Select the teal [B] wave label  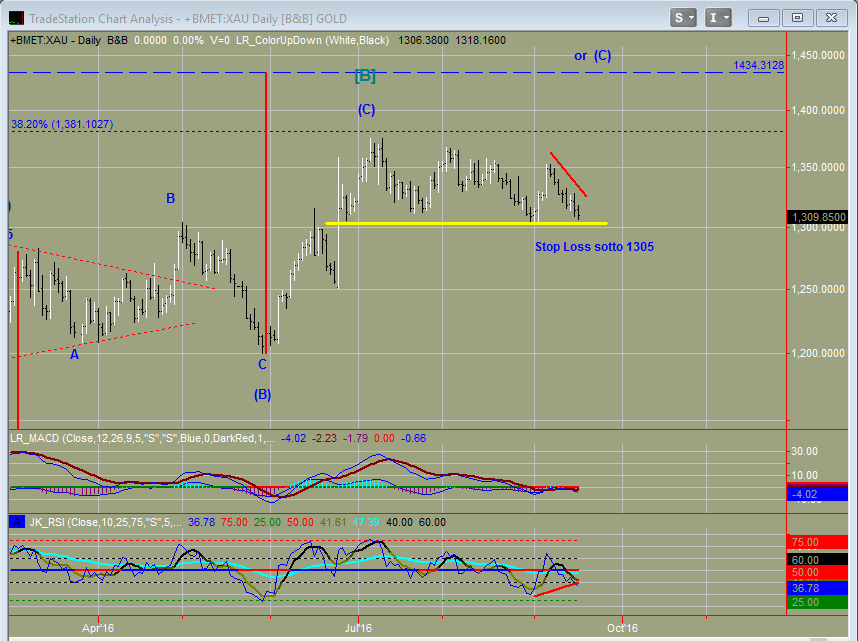[365, 76]
